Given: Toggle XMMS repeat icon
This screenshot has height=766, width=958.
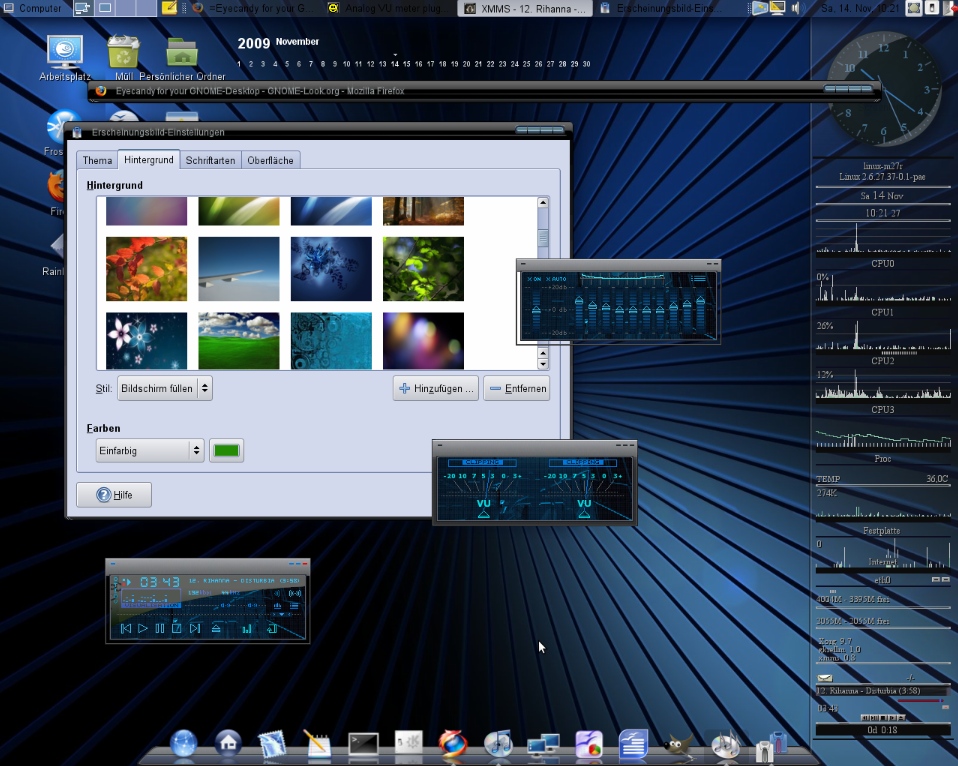Looking at the screenshot, I should 272,629.
